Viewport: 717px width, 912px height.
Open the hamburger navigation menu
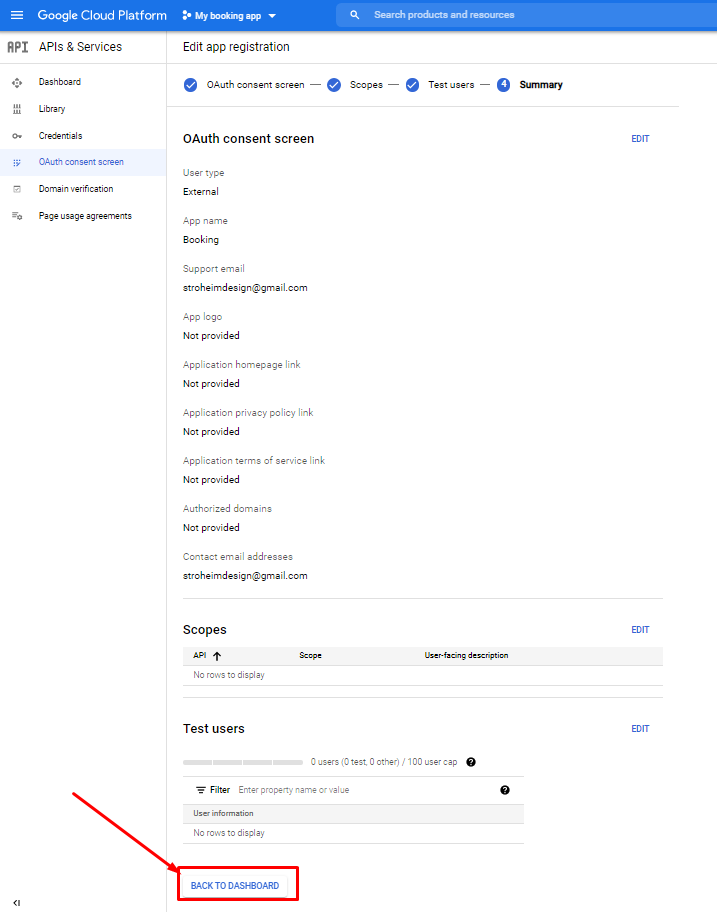tap(17, 15)
